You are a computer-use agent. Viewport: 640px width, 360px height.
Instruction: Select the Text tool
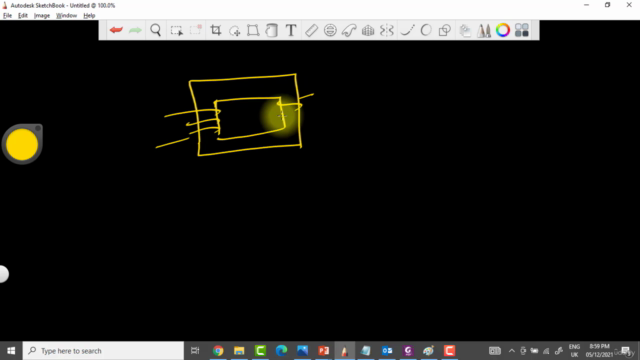(x=291, y=30)
